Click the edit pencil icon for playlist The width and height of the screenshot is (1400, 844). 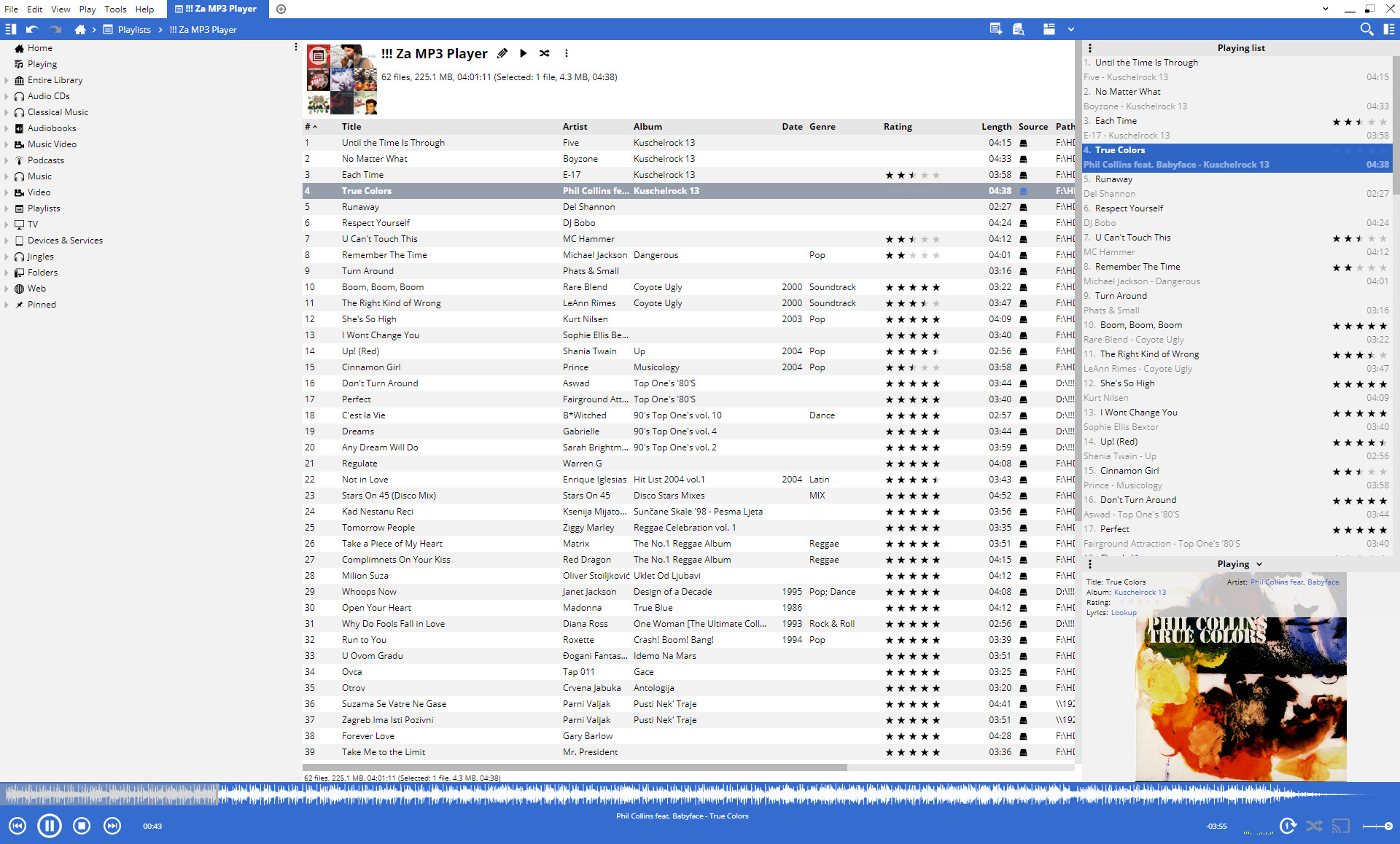pos(502,53)
